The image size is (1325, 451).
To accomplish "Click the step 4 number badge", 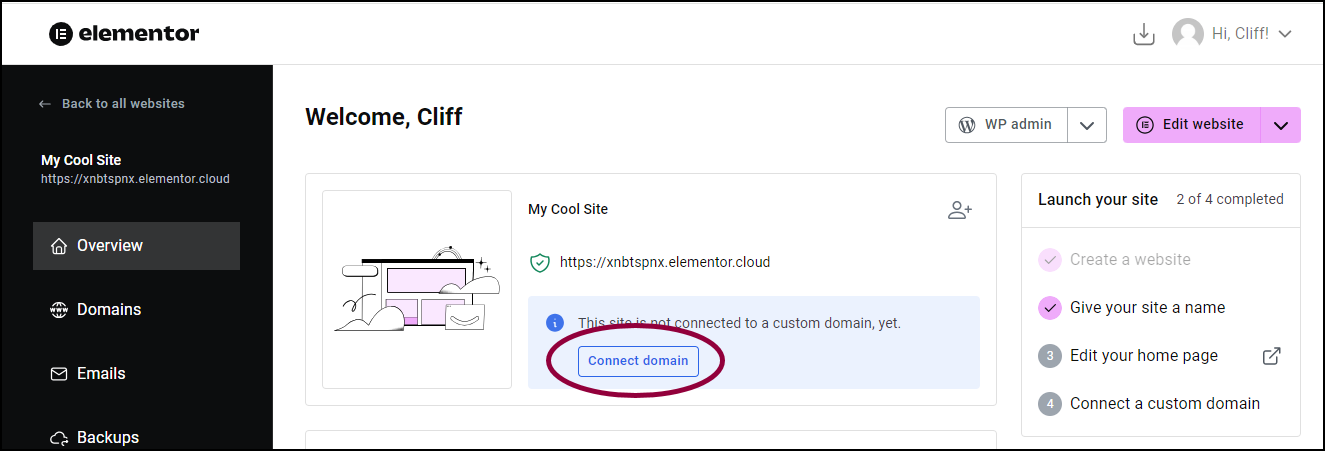I will coord(1049,404).
